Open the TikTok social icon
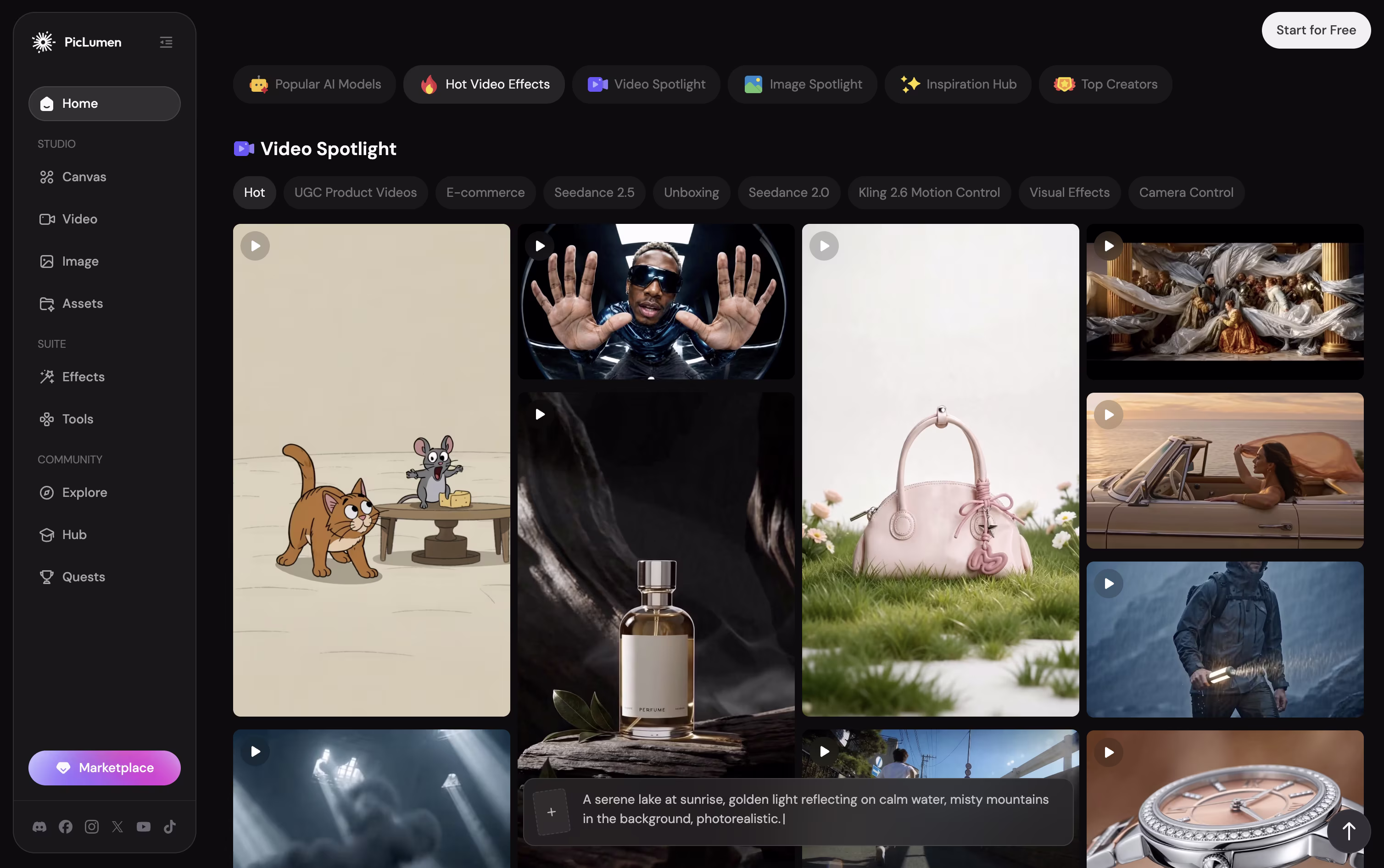 pos(170,827)
